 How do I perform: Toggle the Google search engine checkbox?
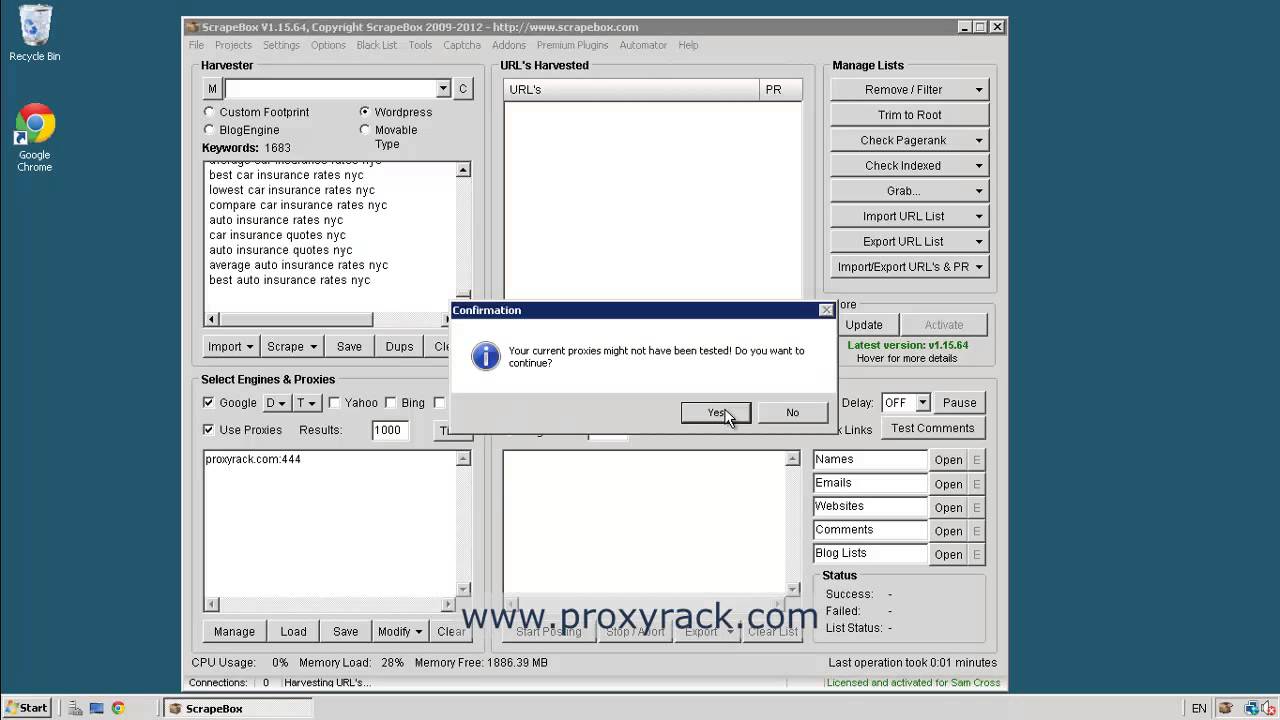coord(209,403)
